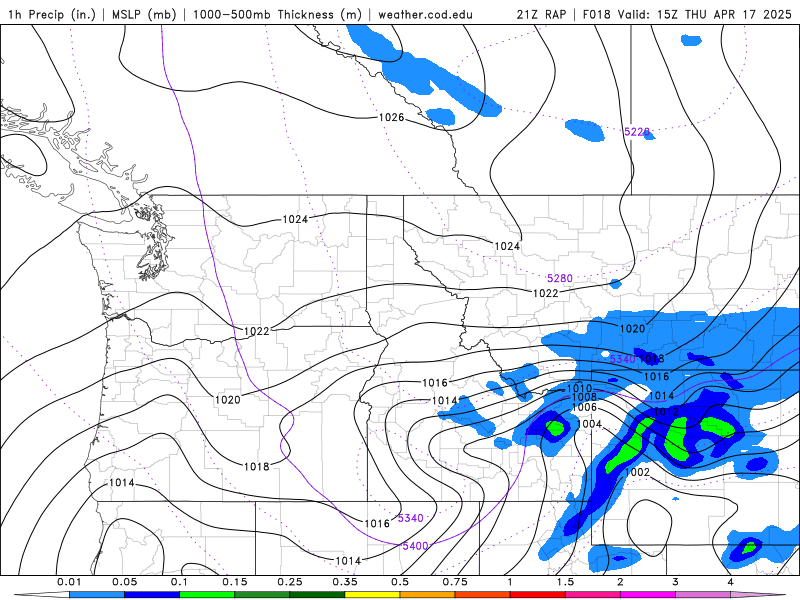Select the yellow 0.35–0.5 legend swatch
Screen dimensions: 800x600
[x=372, y=595]
